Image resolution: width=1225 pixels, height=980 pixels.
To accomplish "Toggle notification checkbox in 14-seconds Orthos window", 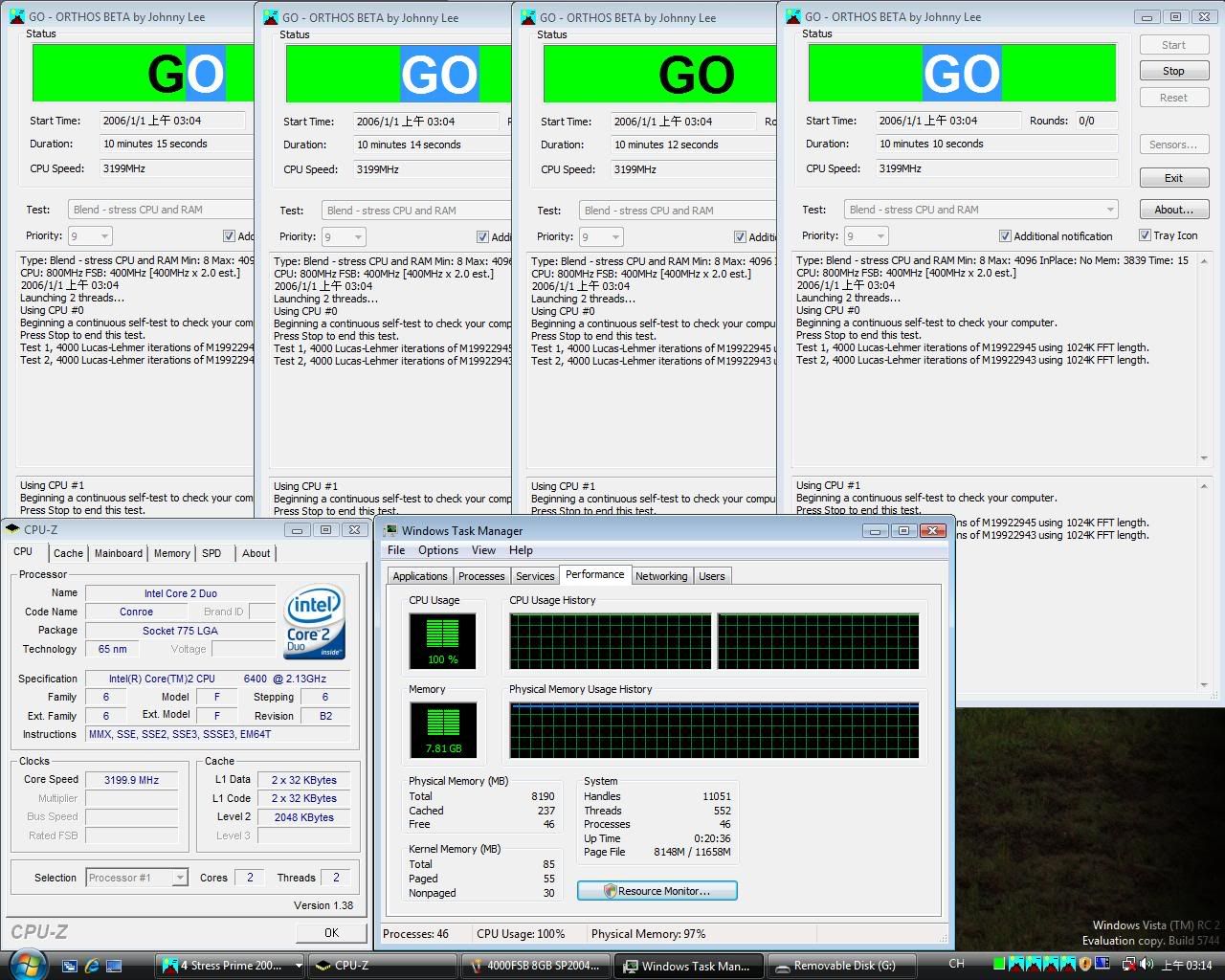I will coord(482,236).
